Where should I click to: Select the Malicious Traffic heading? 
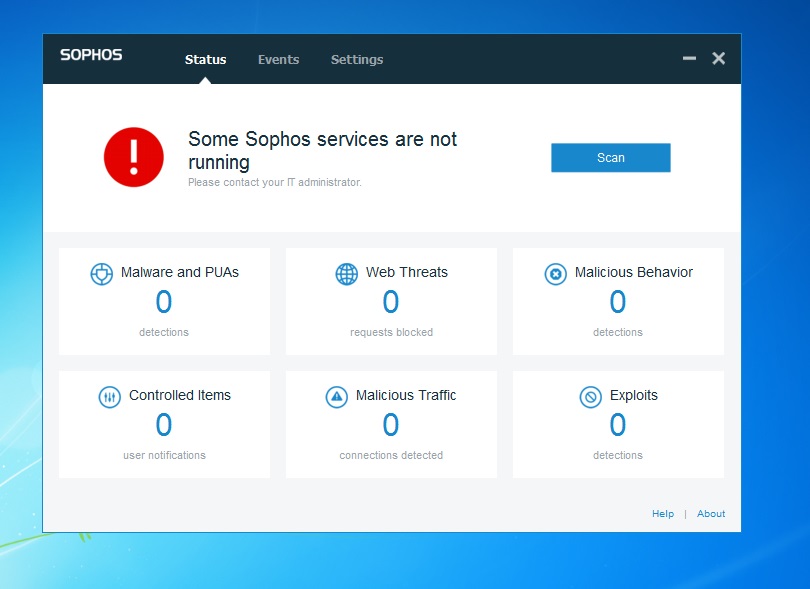(406, 395)
